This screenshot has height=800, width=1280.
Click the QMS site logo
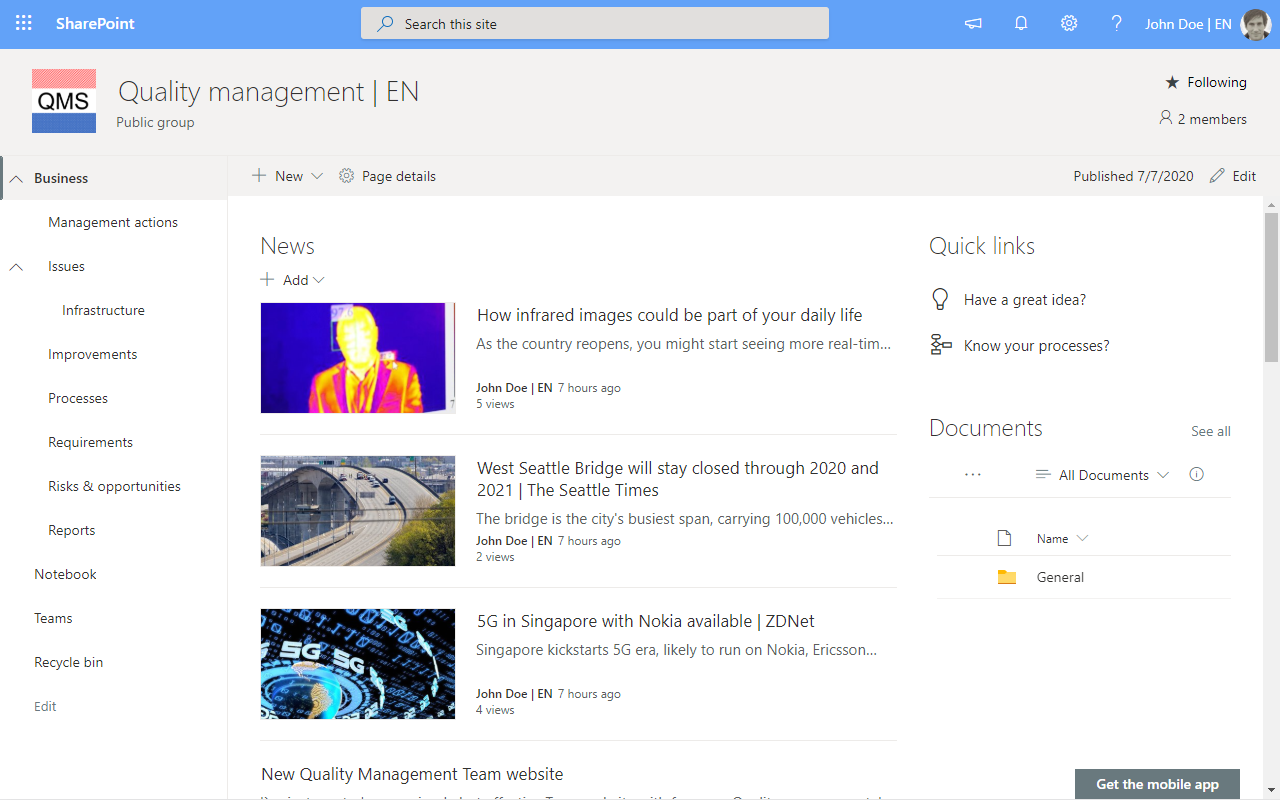[x=64, y=101]
